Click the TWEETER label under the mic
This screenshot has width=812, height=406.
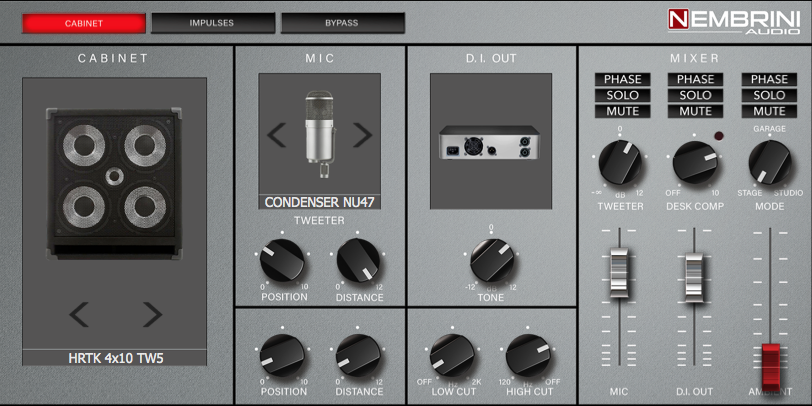tap(320, 221)
